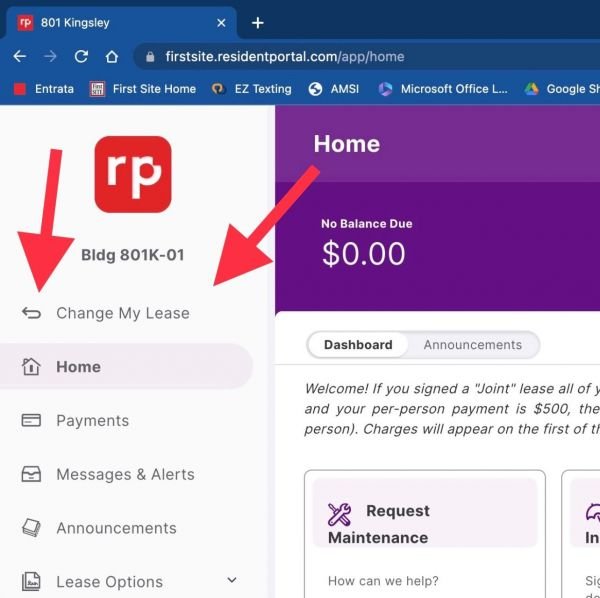The image size is (600, 598).
Task: Open the Google Sheets bookmark
Action: pos(562,89)
